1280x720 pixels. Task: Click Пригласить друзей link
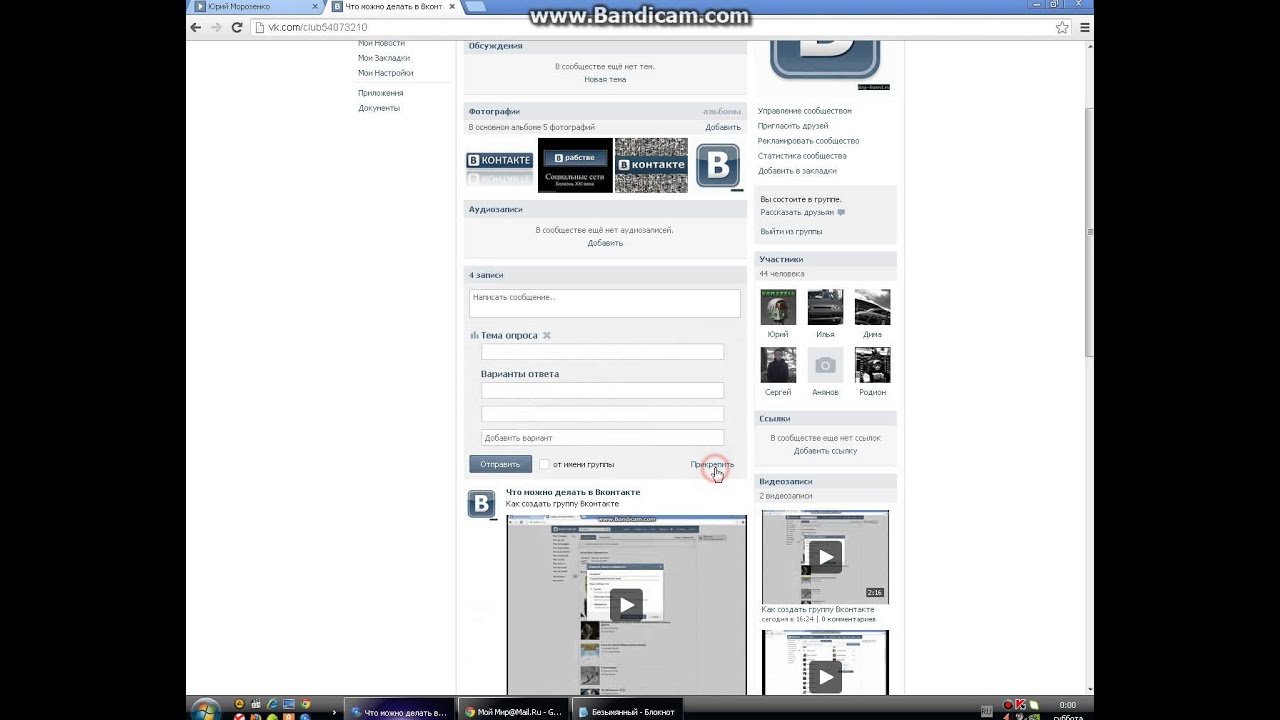pyautogui.click(x=793, y=126)
